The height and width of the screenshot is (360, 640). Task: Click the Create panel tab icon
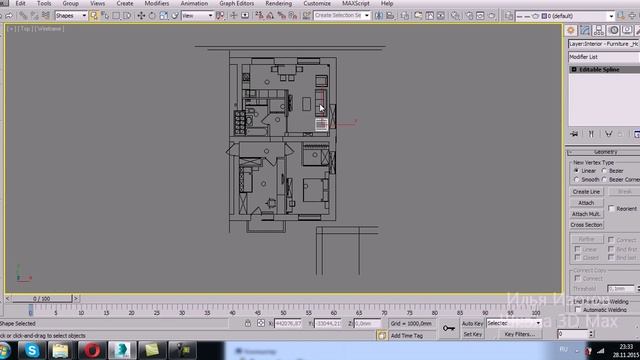click(571, 31)
